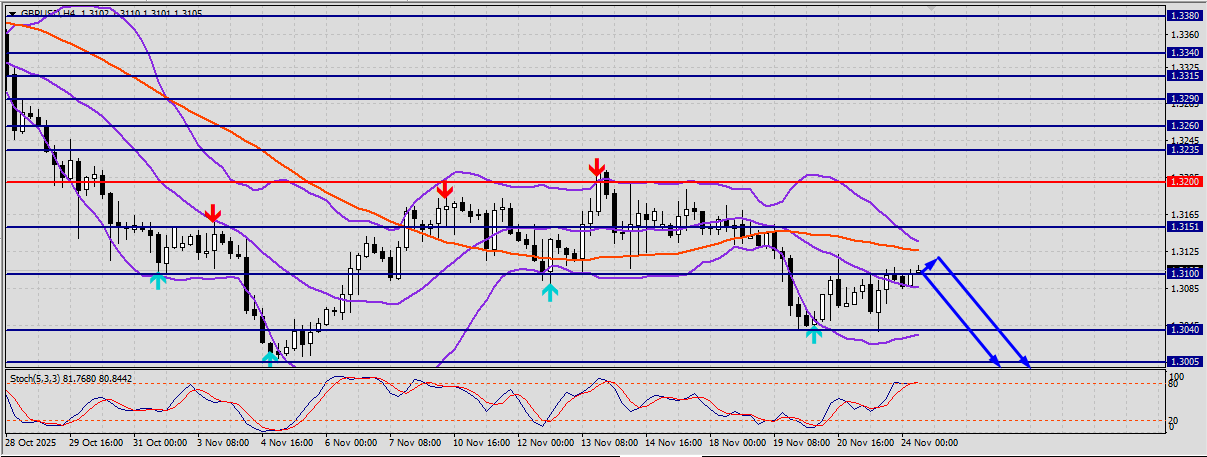Screen dimensions: 1207x457
Task: Select the red down arrow touching the 1.3200 line
Action: pyautogui.click(x=445, y=187)
